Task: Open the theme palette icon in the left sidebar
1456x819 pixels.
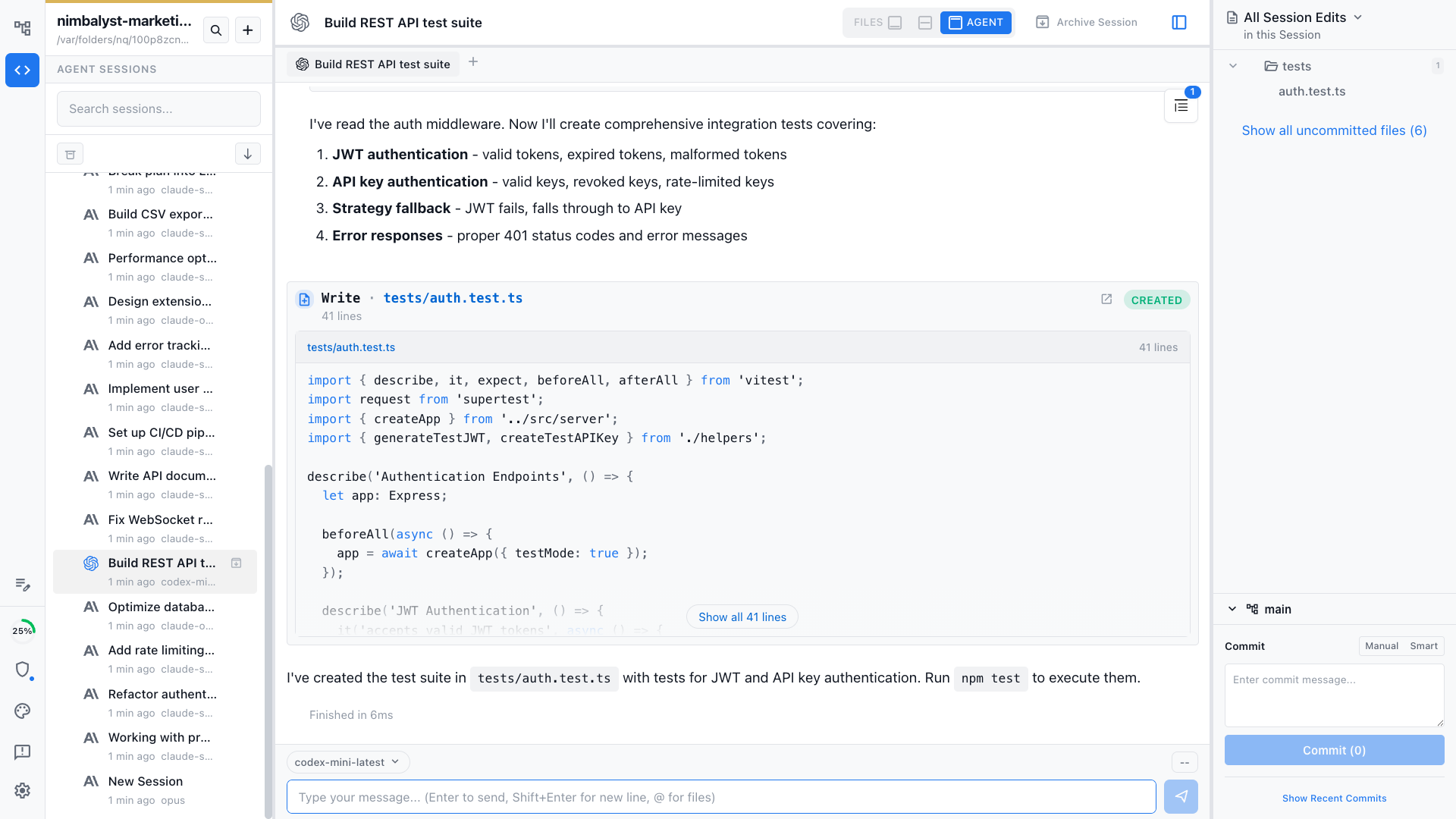Action: [23, 711]
